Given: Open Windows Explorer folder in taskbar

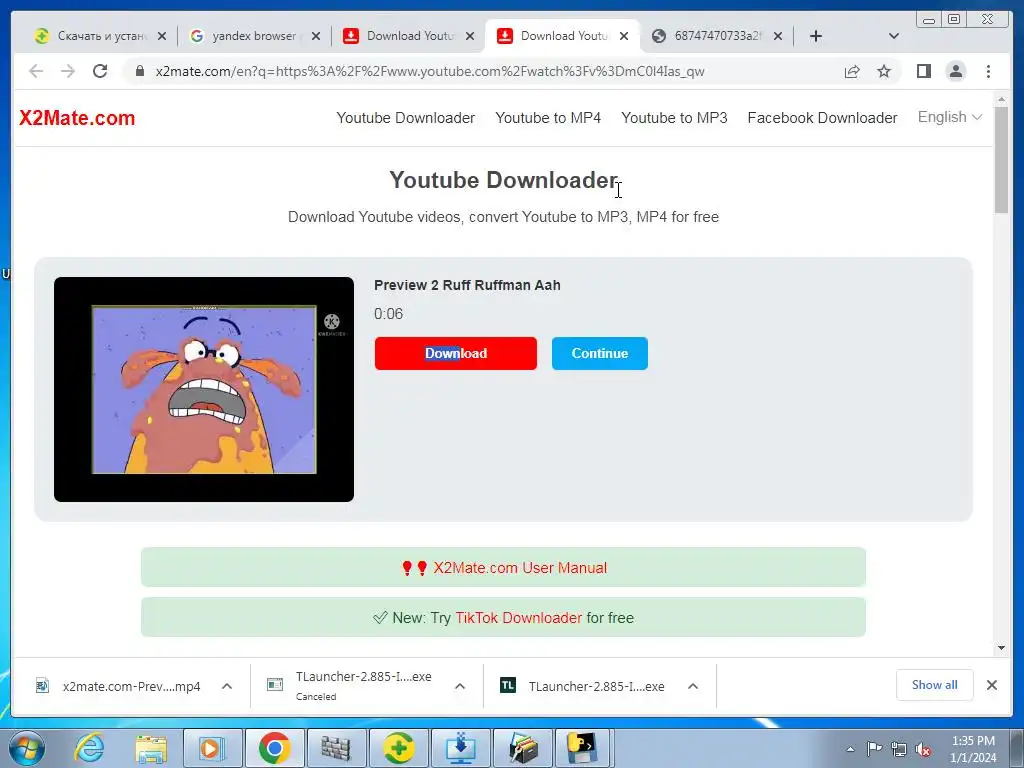Looking at the screenshot, I should pyautogui.click(x=151, y=748).
